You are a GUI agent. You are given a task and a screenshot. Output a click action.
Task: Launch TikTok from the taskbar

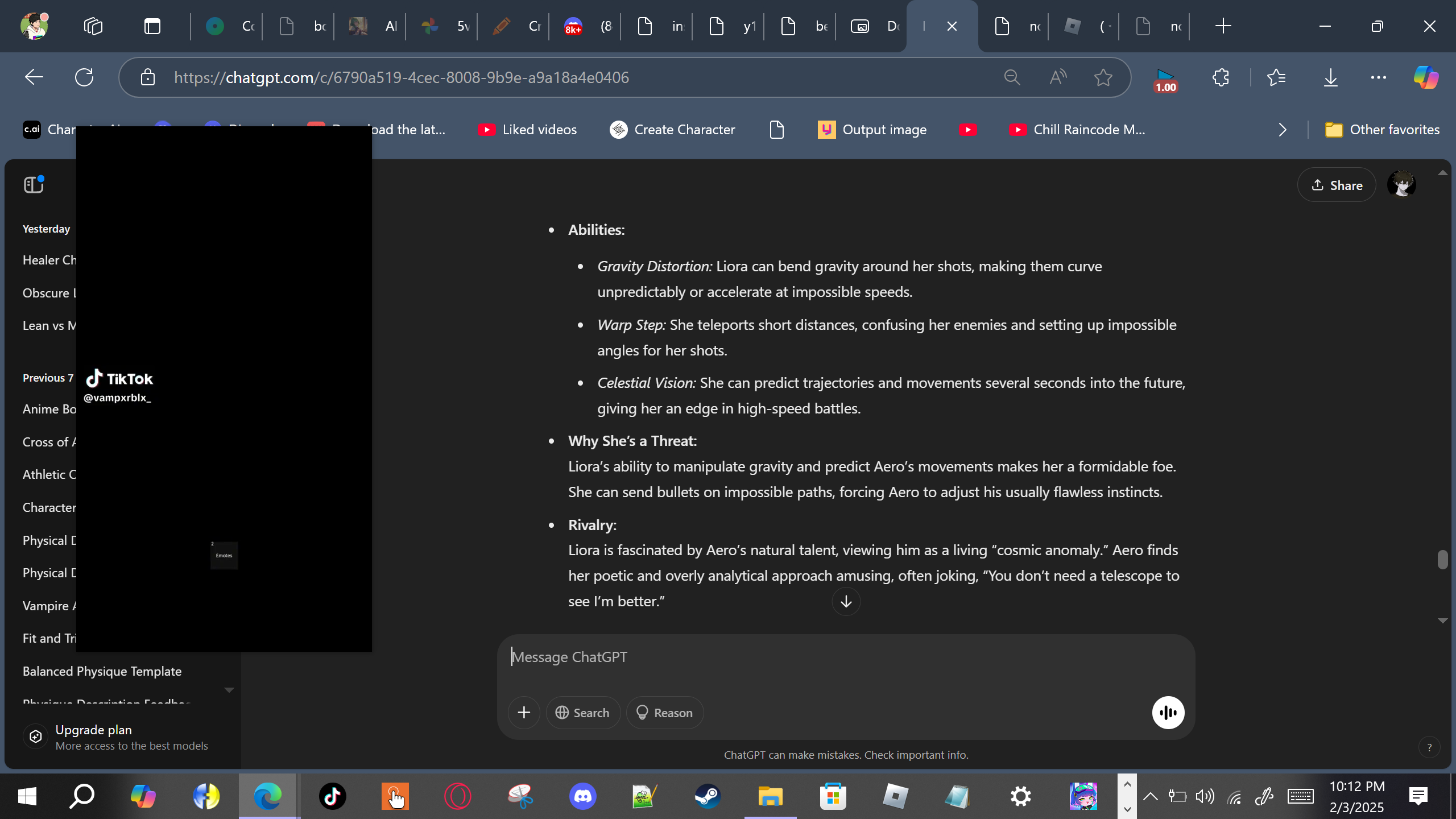point(332,796)
